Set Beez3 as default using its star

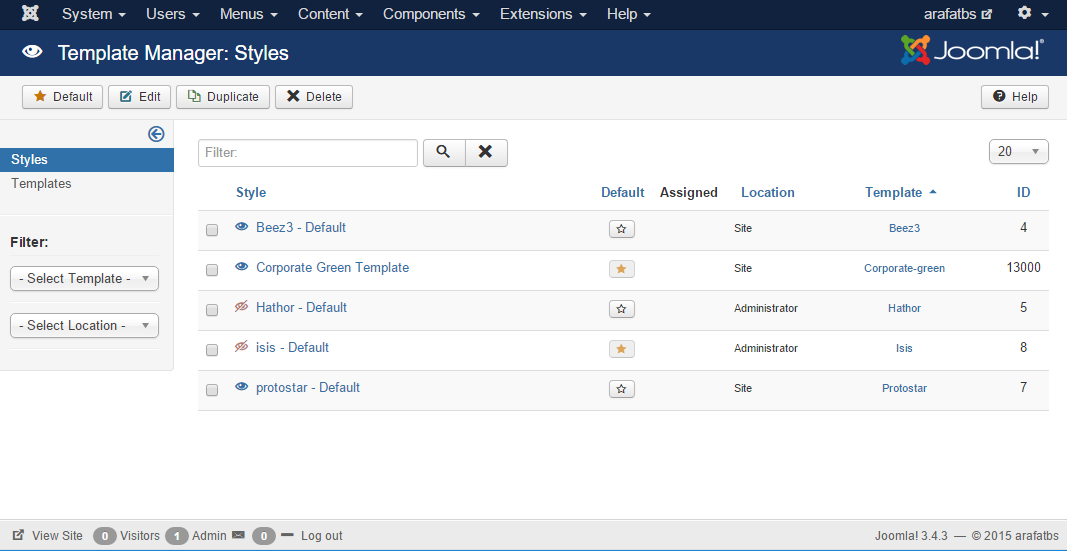click(x=621, y=229)
